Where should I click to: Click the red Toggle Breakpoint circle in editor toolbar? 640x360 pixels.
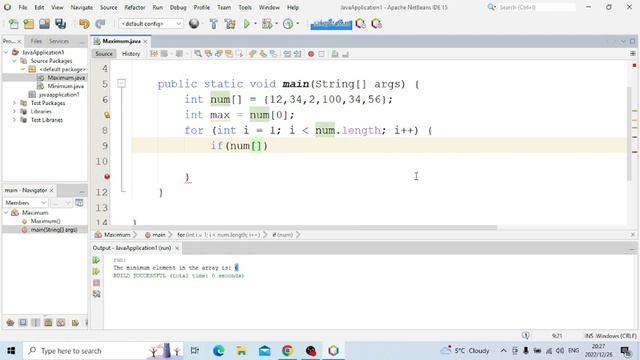pyautogui.click(x=311, y=54)
